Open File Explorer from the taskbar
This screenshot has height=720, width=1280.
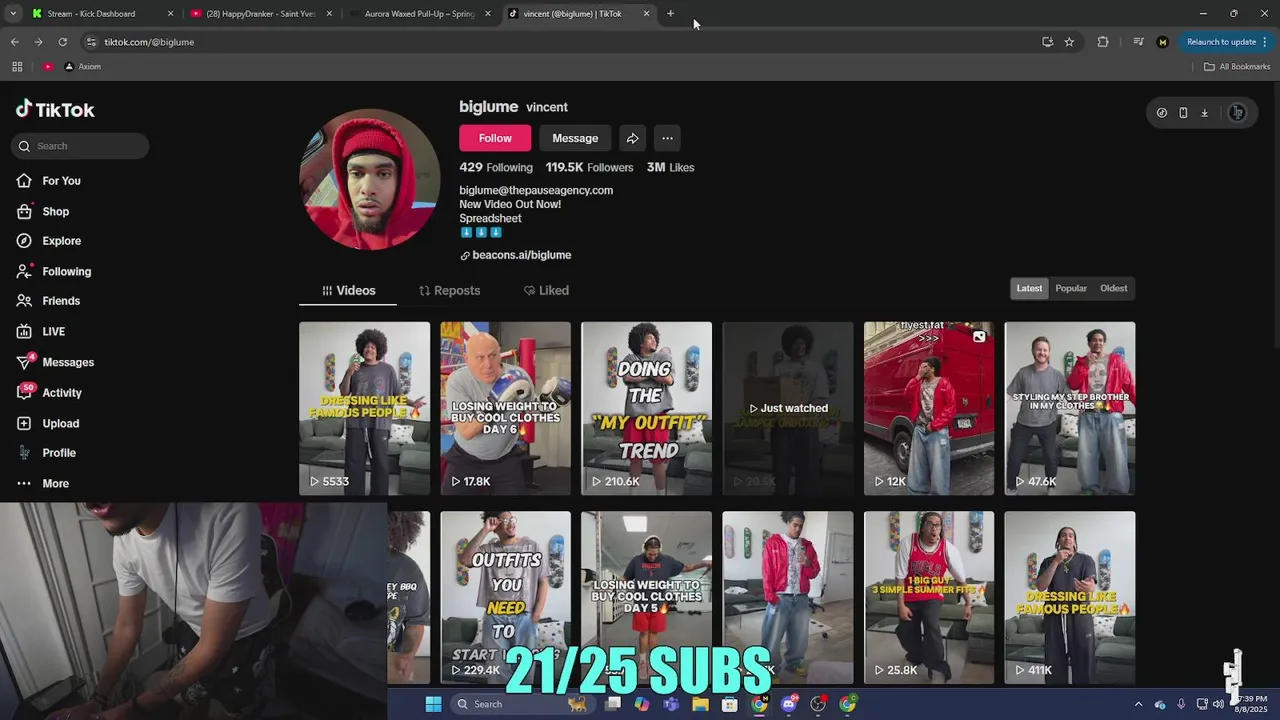[701, 704]
